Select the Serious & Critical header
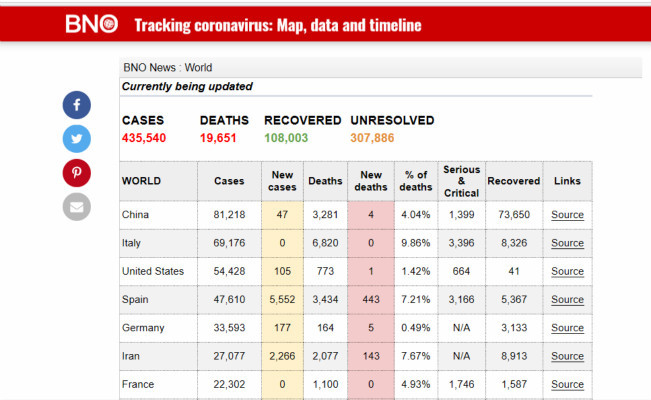 (461, 181)
